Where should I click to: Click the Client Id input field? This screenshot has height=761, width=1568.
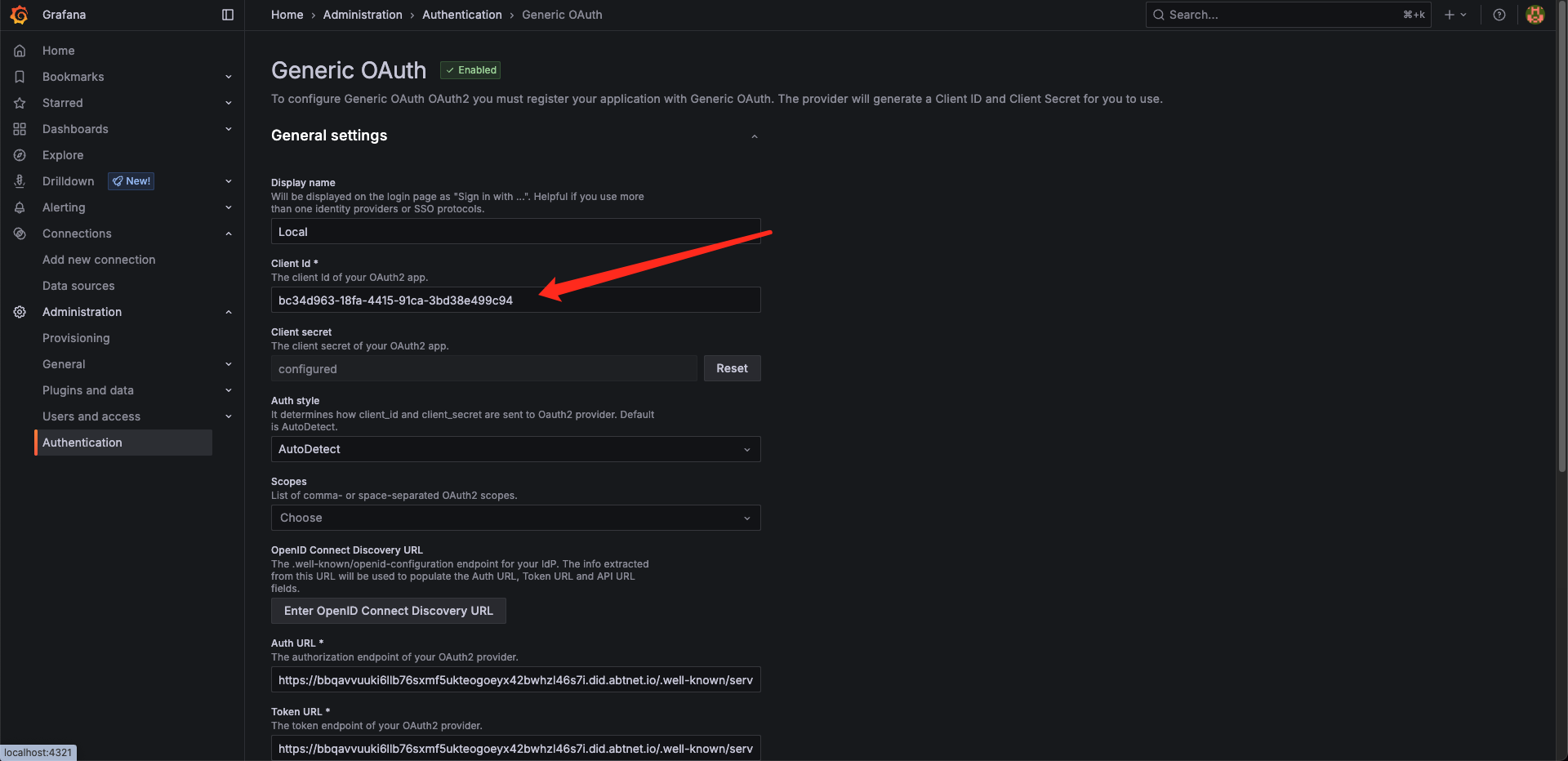tap(515, 300)
